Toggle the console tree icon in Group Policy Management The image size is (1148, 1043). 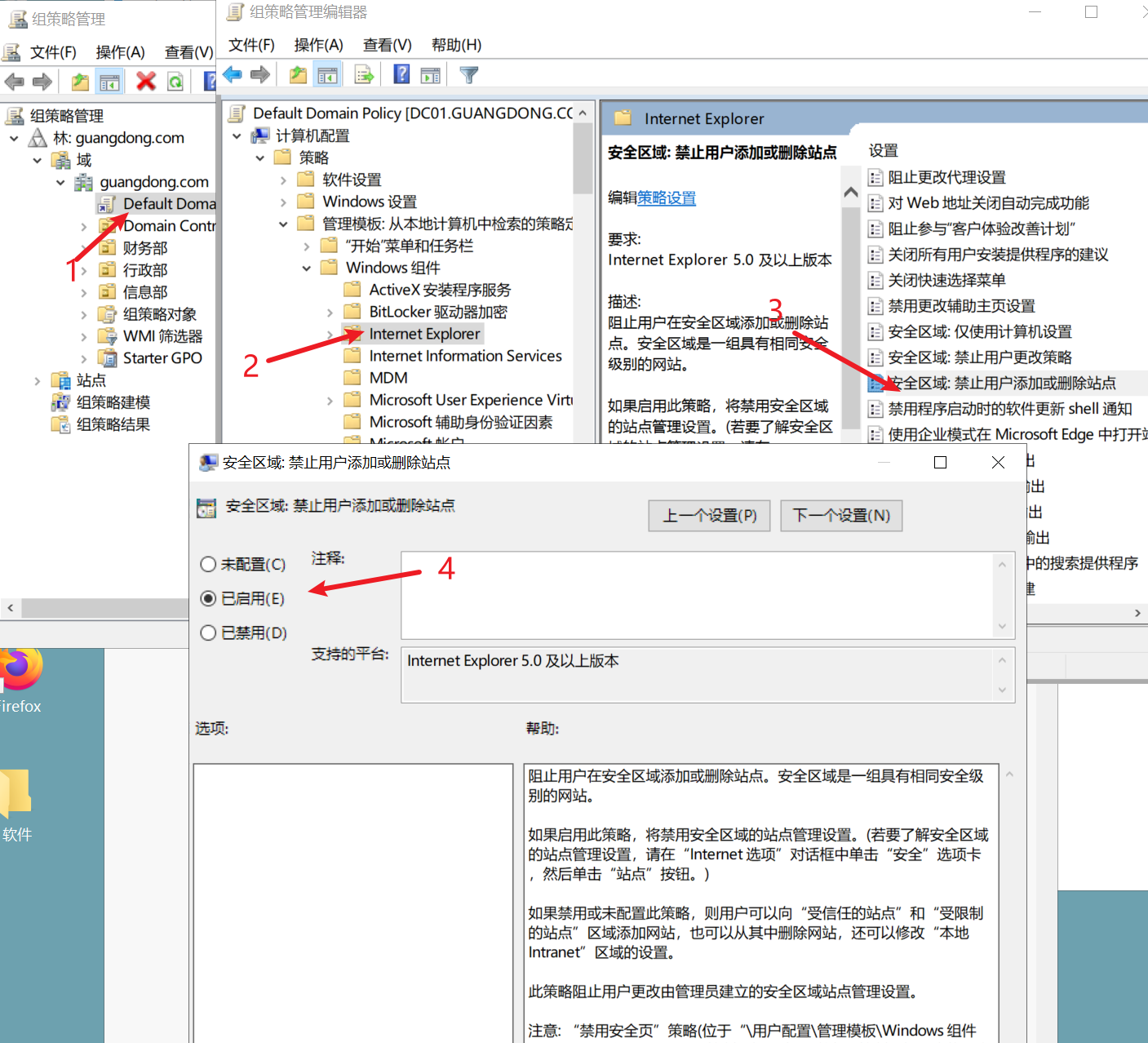tap(109, 82)
